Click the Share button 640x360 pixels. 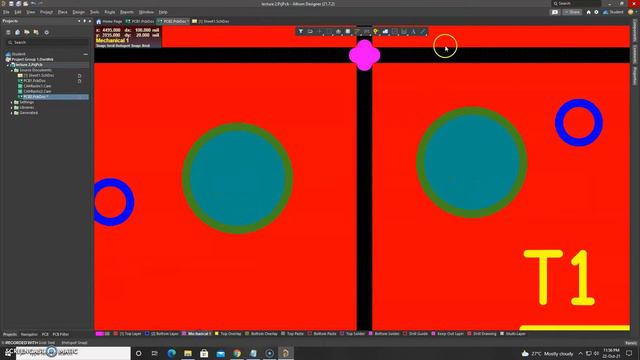pyautogui.click(x=572, y=12)
